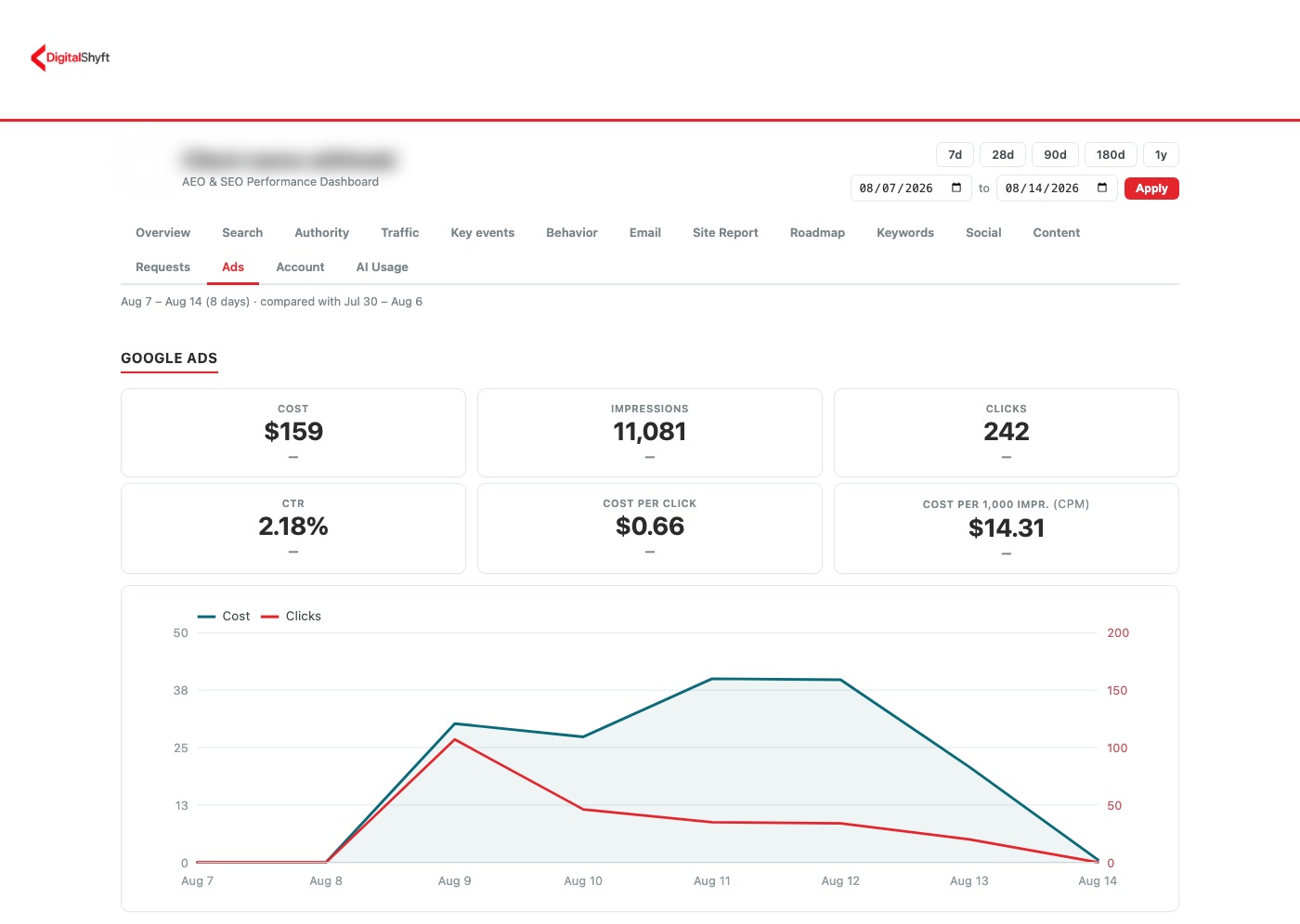Open the end date calendar picker icon
The image size is (1300, 924).
pyautogui.click(x=1102, y=188)
